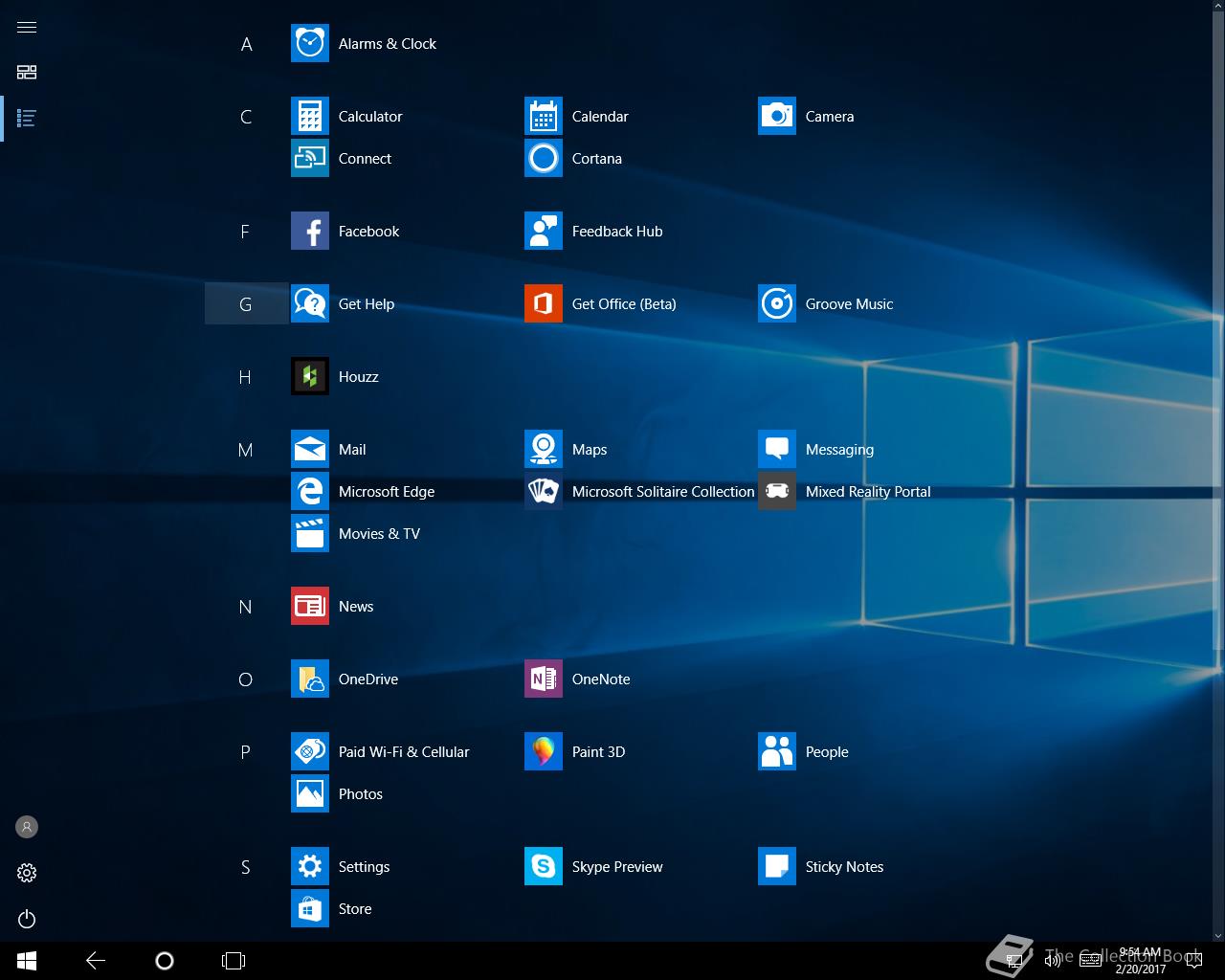Open the News app icon
The height and width of the screenshot is (980, 1225).
pyautogui.click(x=310, y=606)
